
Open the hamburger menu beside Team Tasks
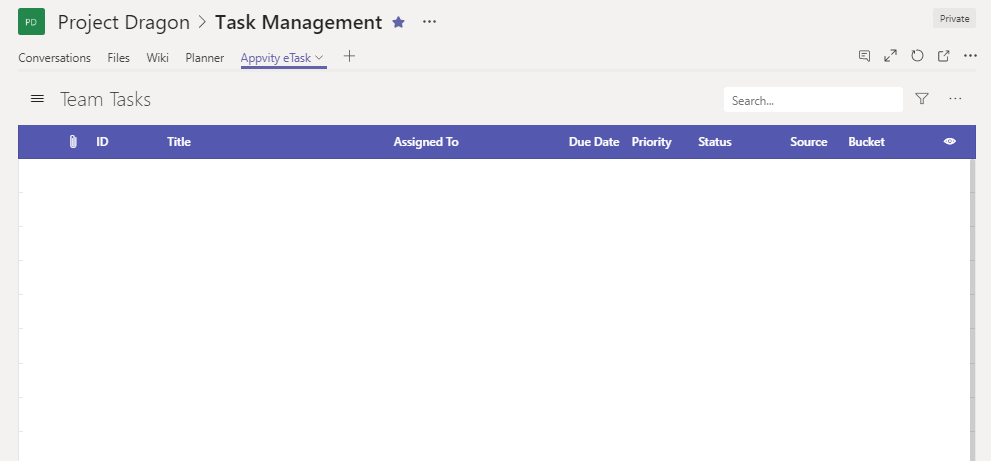(37, 99)
